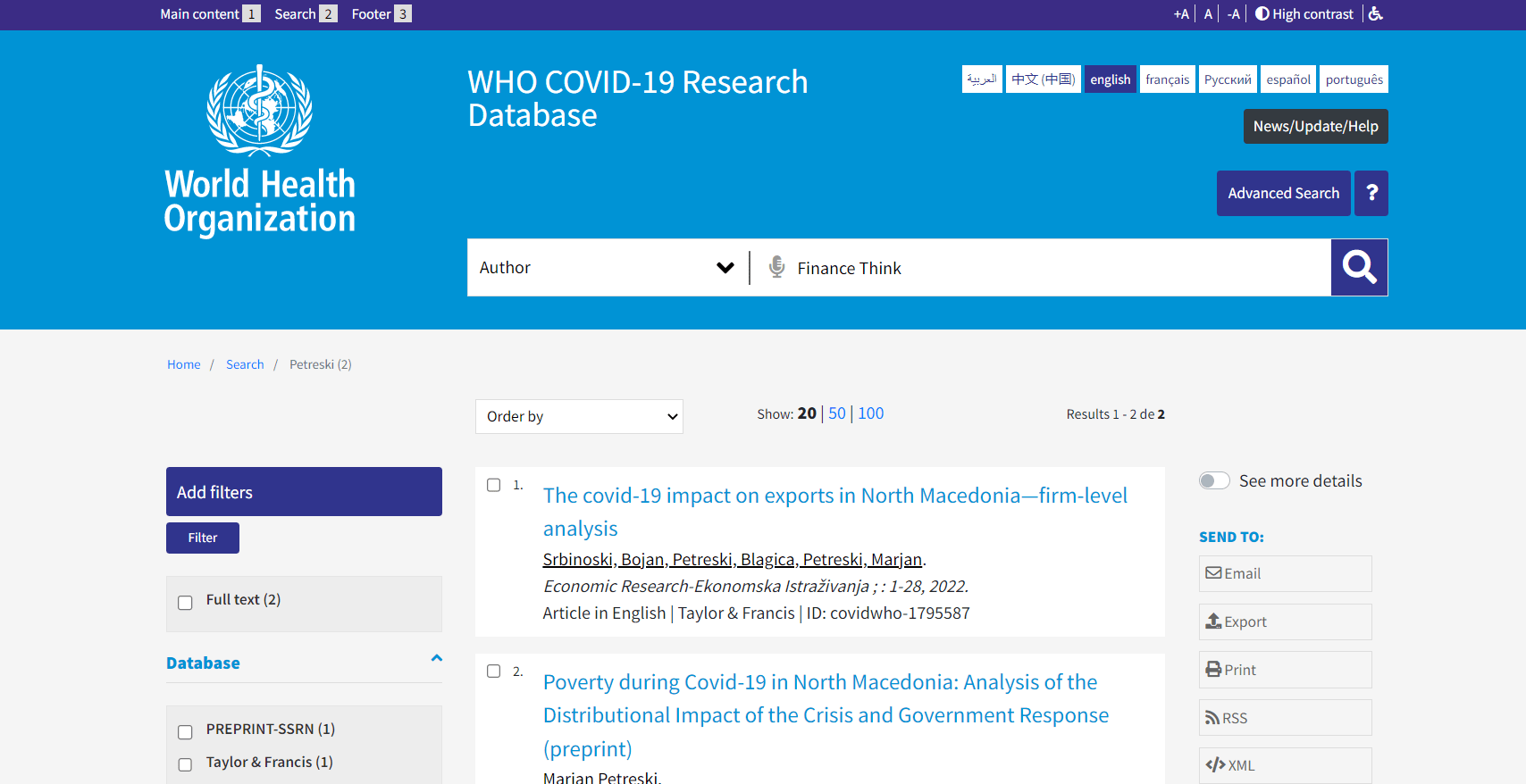Show 100 results per page
Screen dimensions: 1526x784
pos(871,413)
